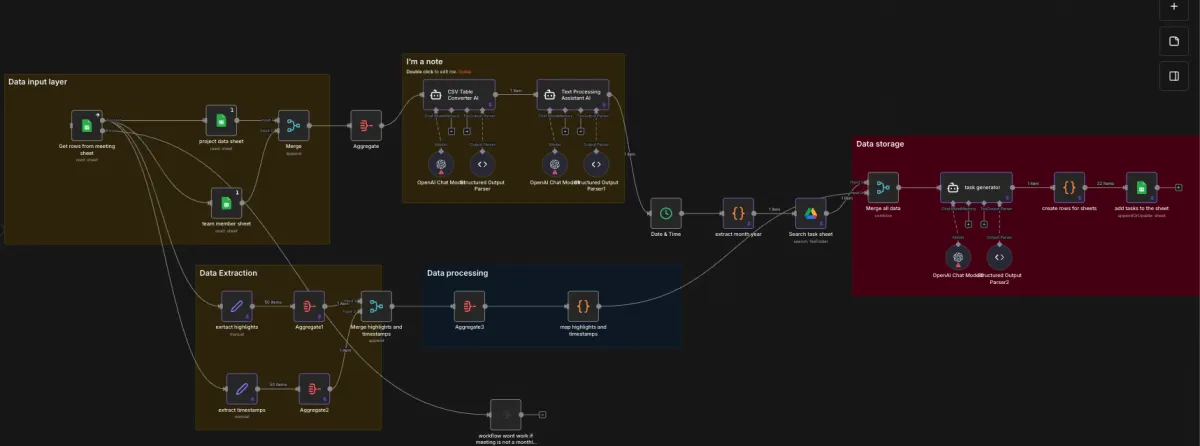Select OpenAI Chat Model under CSV Table Converter
Image resolution: width=1200 pixels, height=446 pixels.
pos(441,163)
